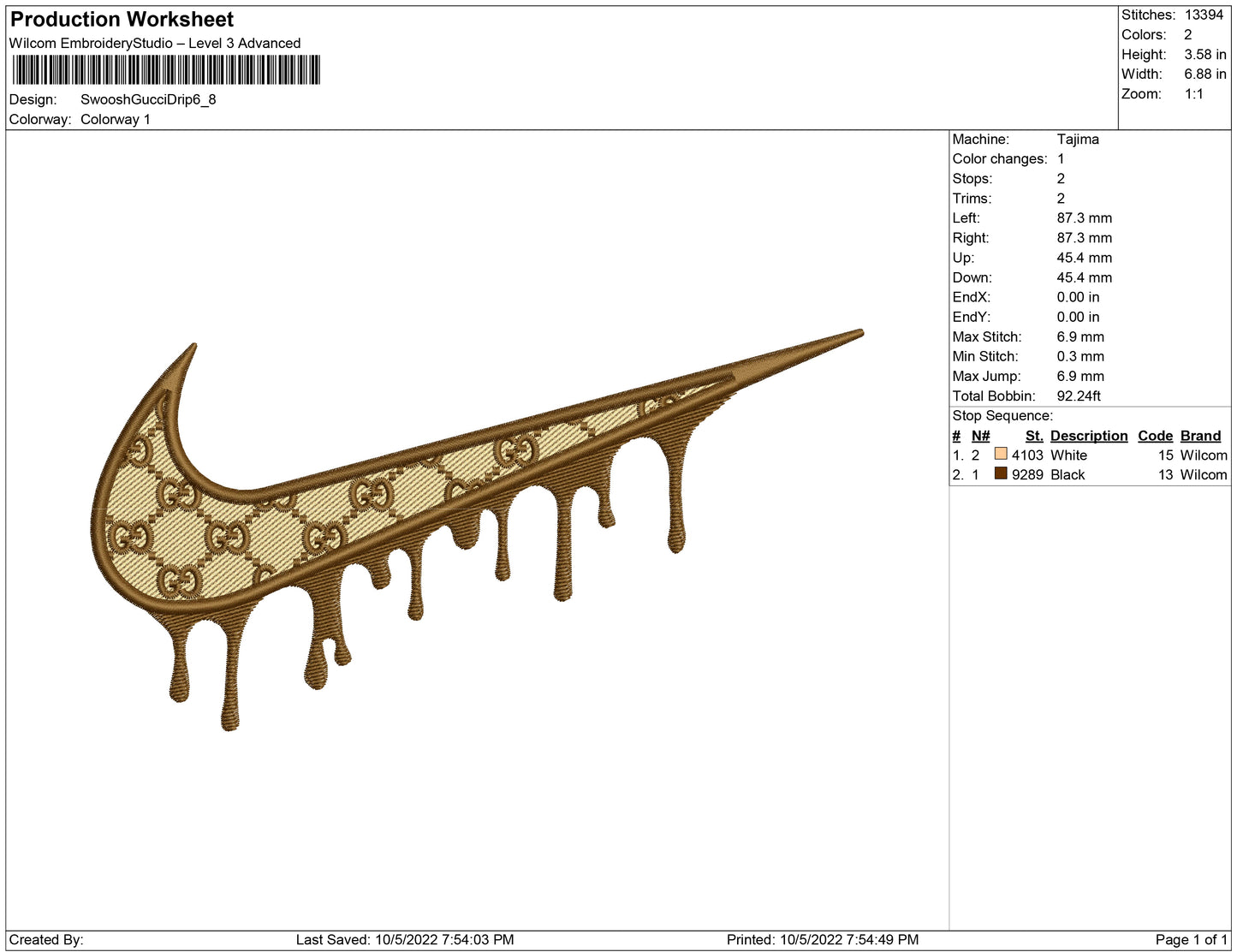Click the N# column header
1237x952 pixels.
(980, 436)
